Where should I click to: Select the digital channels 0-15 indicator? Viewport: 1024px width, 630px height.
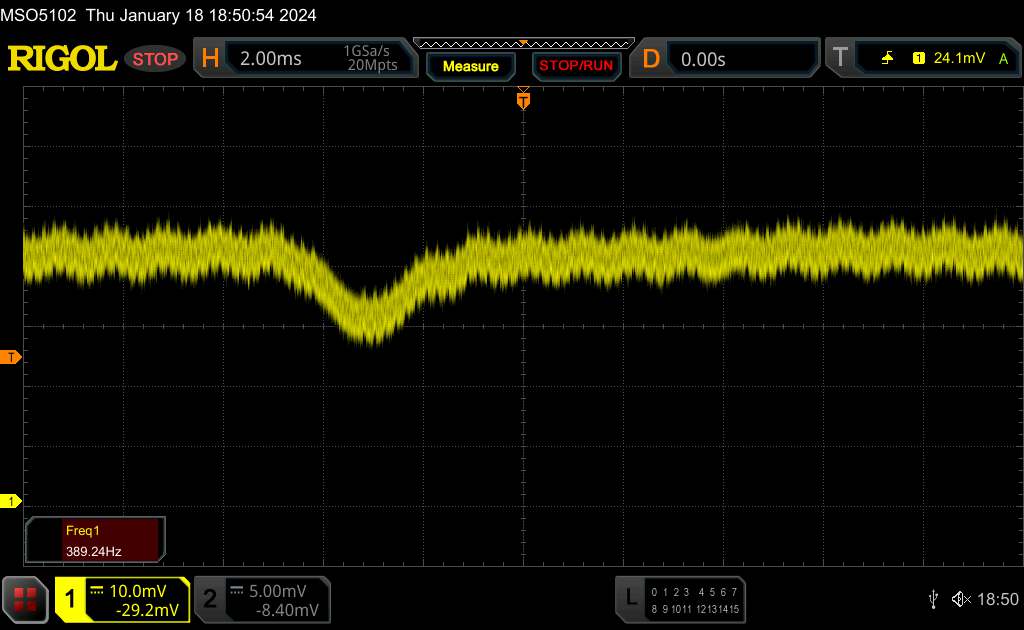click(694, 599)
